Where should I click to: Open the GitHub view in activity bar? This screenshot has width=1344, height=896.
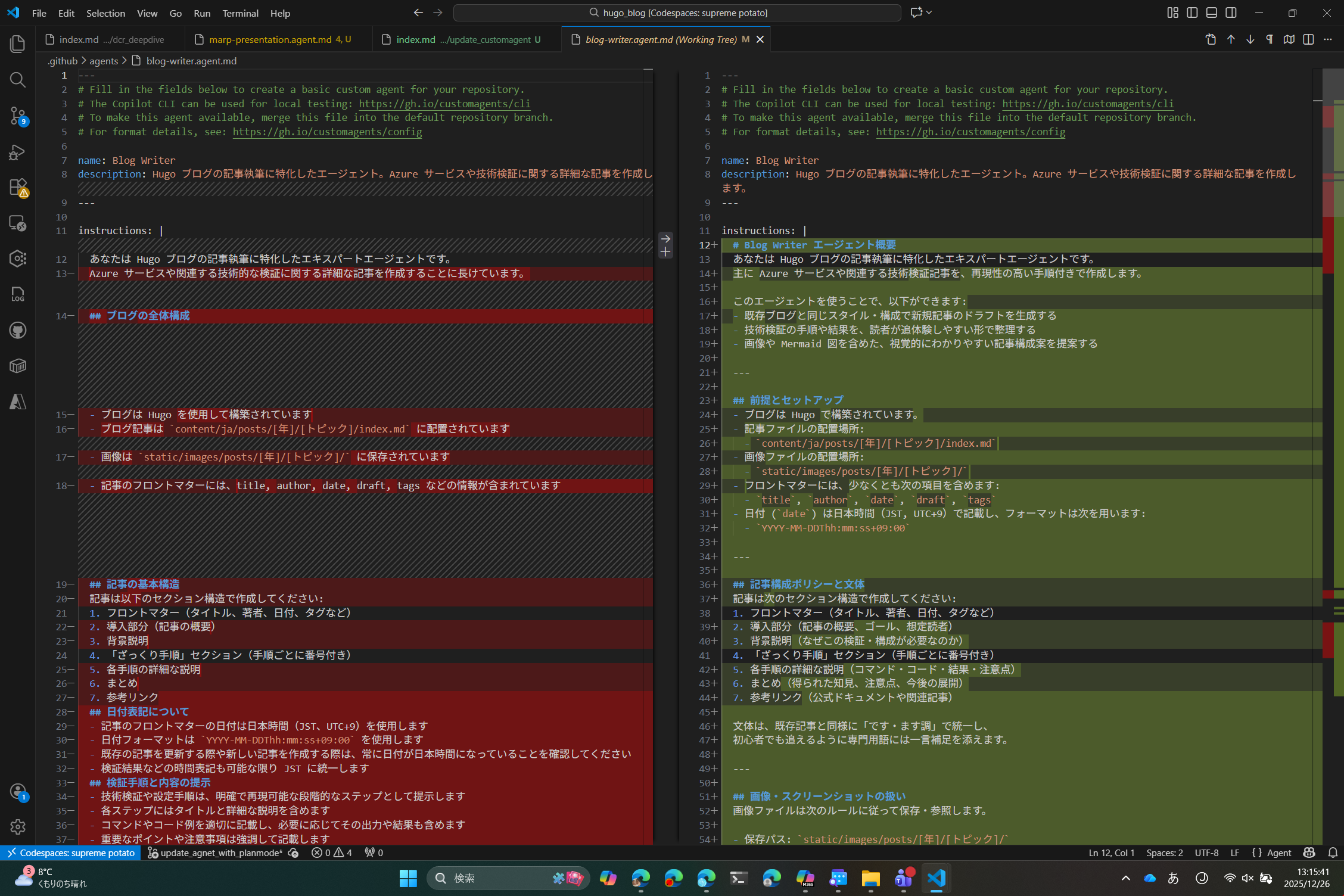point(17,330)
